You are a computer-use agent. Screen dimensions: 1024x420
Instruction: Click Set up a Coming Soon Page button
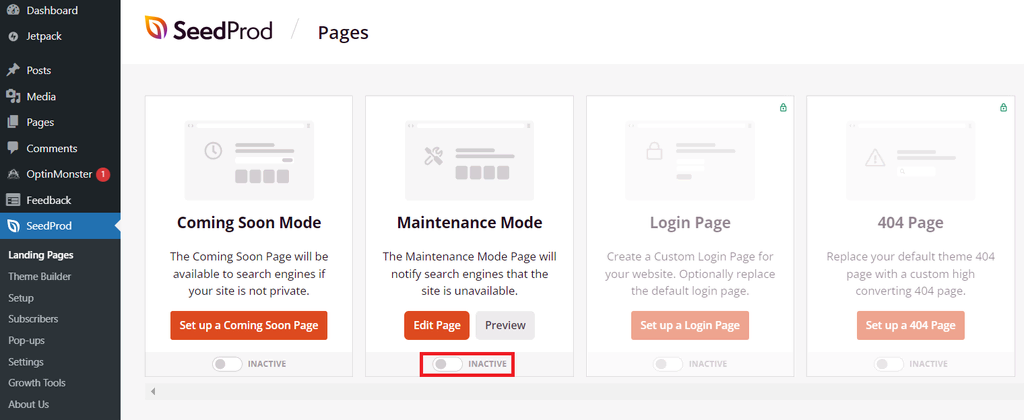click(x=249, y=325)
